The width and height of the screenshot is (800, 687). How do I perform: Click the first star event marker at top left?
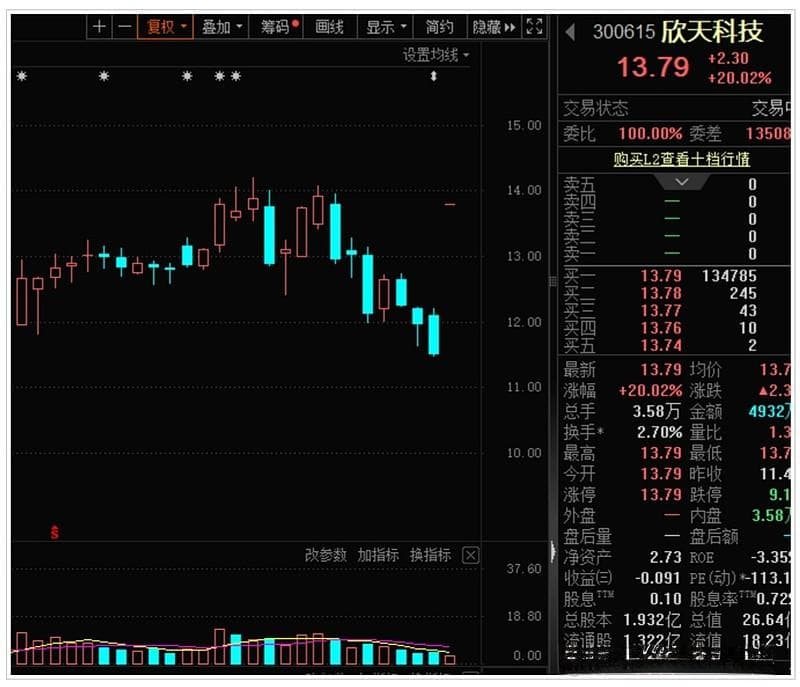pyautogui.click(x=21, y=77)
